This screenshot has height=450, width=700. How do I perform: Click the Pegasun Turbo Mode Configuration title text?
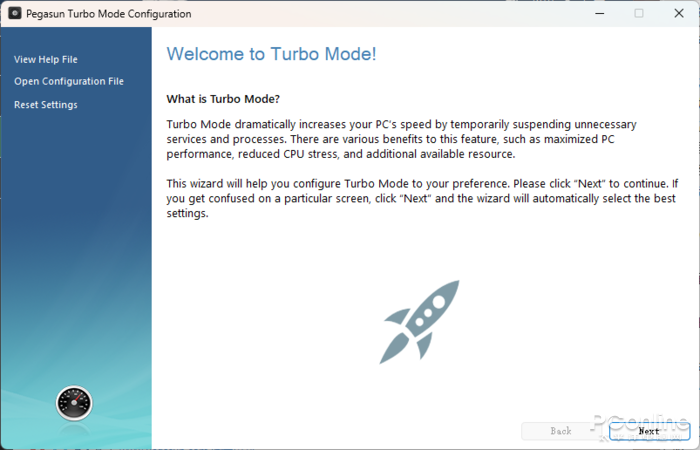point(108,14)
